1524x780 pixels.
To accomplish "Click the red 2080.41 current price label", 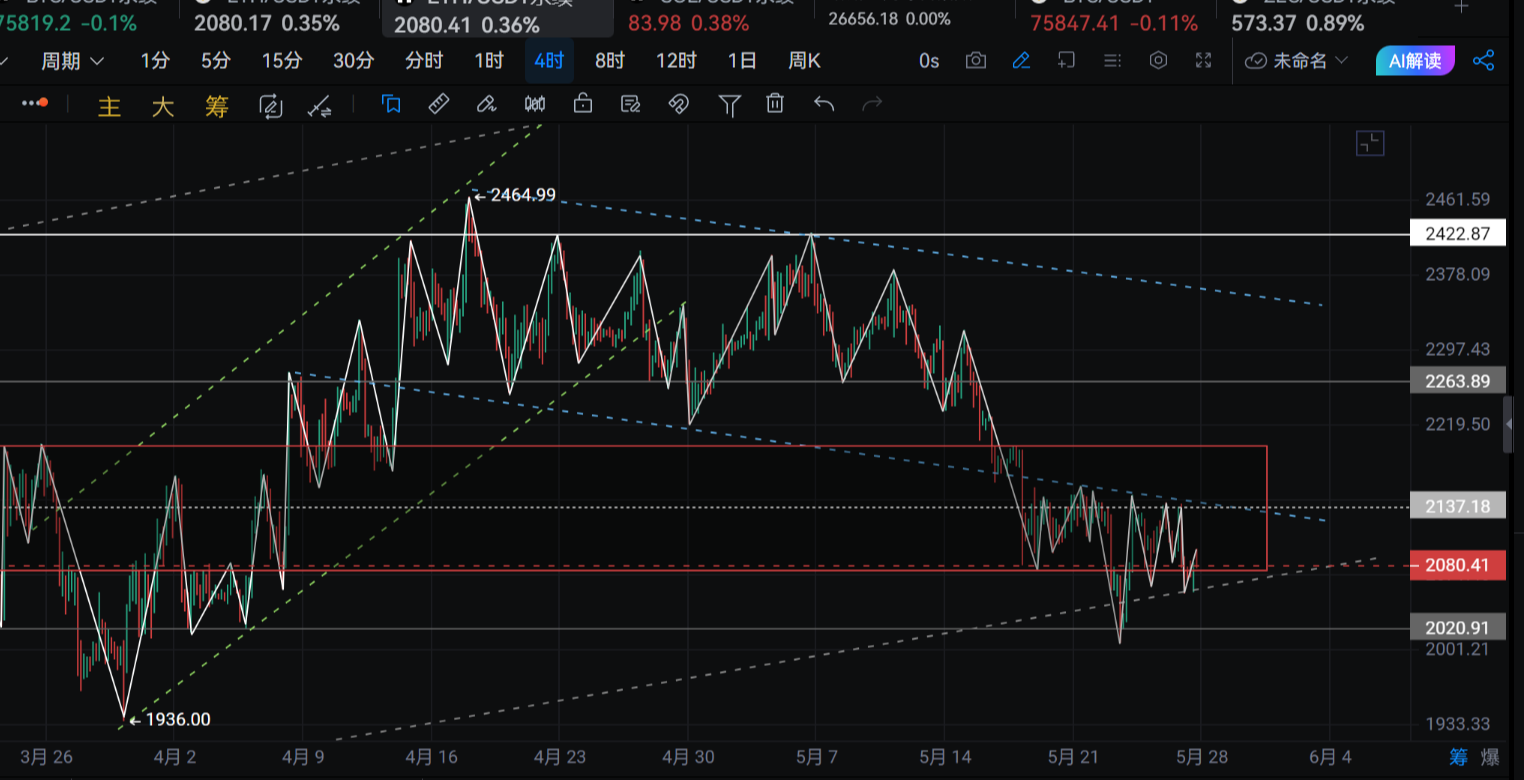I will click(1458, 566).
